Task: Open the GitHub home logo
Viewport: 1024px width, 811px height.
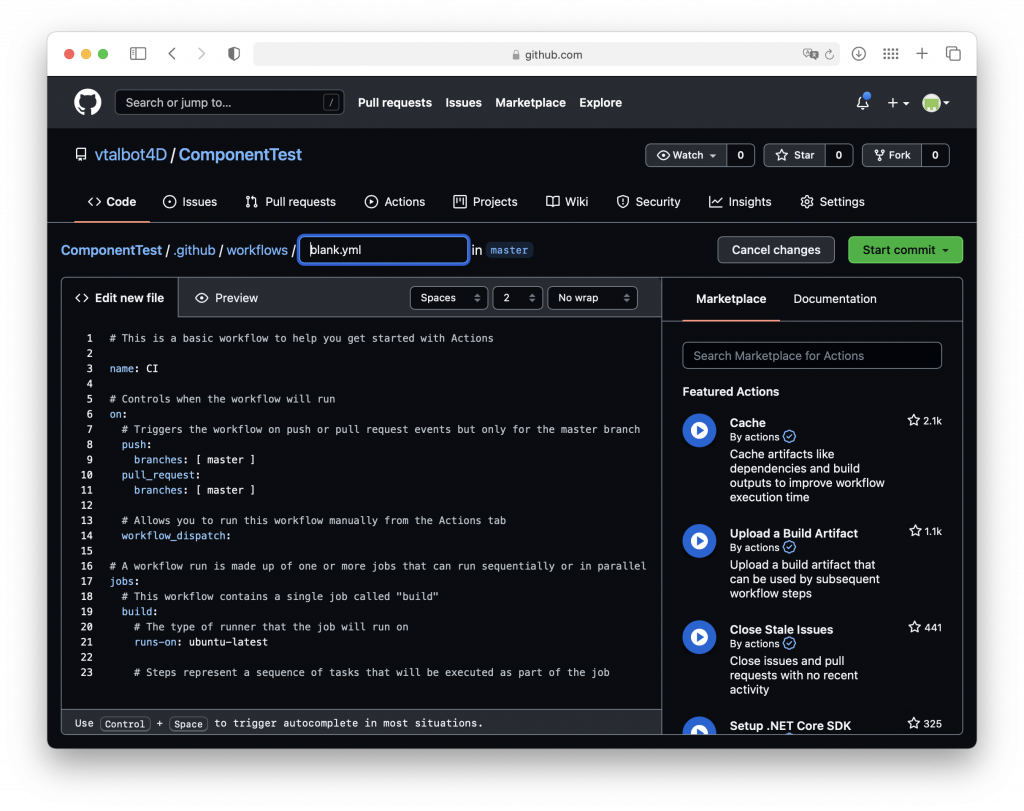Action: (x=88, y=103)
